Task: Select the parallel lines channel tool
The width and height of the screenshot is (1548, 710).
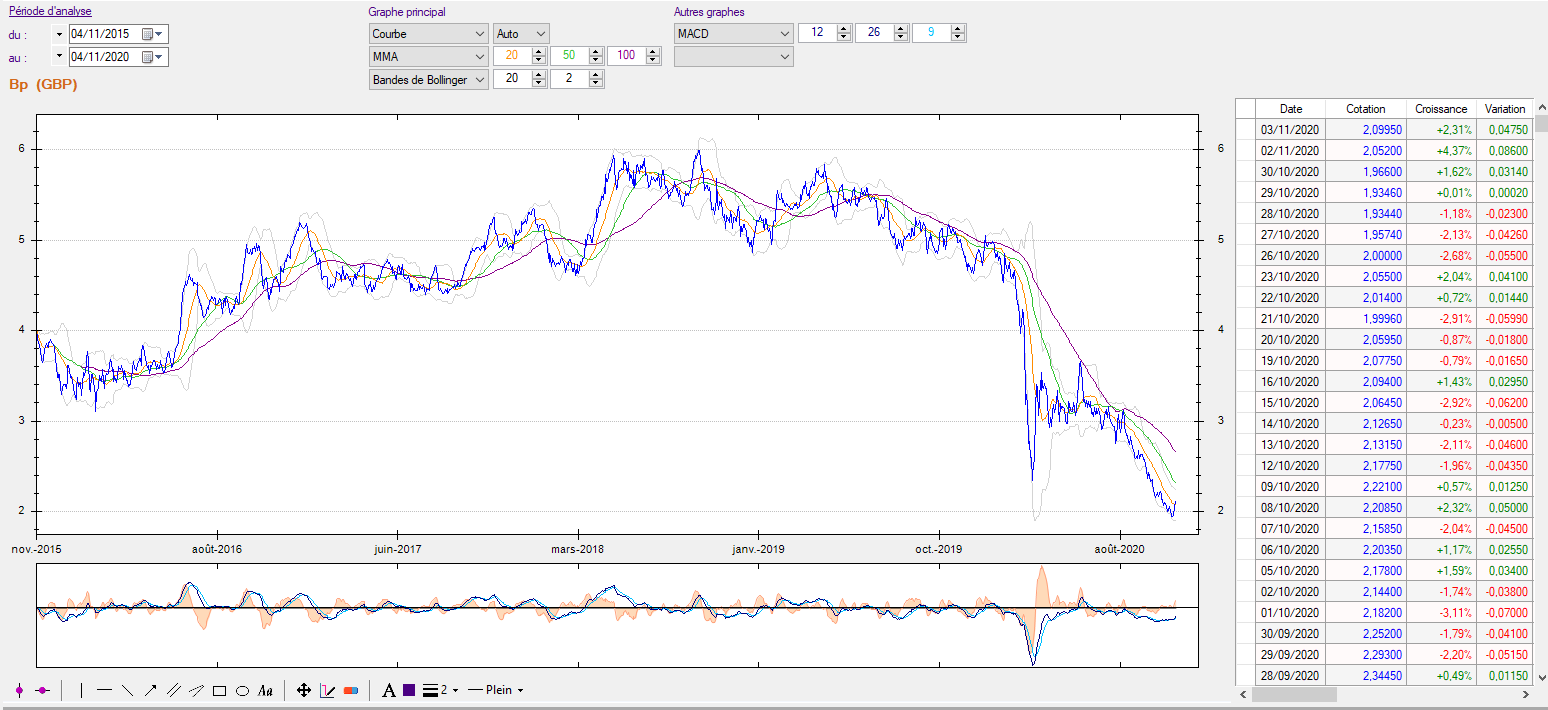Action: (x=173, y=690)
